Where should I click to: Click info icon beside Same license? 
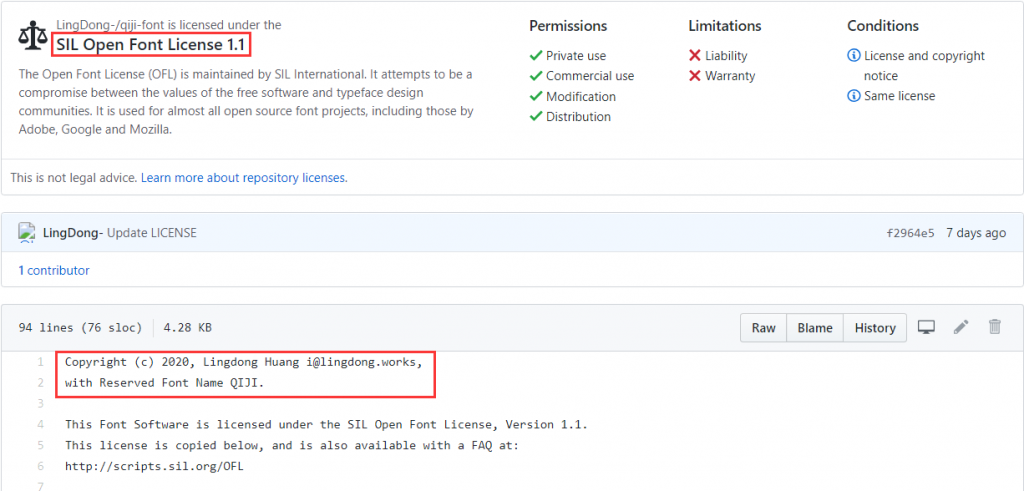[853, 96]
